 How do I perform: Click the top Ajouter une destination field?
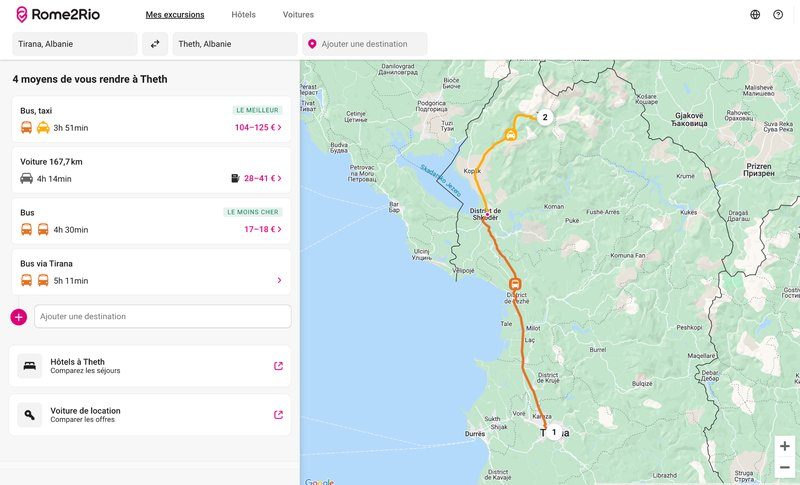(365, 44)
